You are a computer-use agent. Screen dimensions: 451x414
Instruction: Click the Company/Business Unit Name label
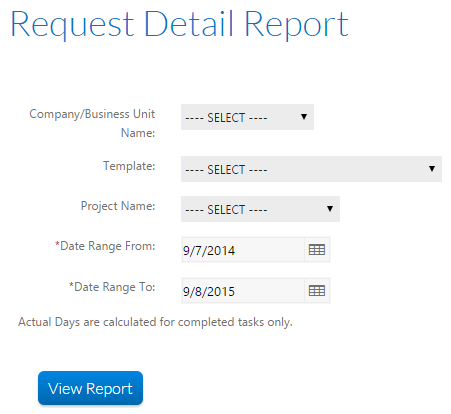pos(92,123)
